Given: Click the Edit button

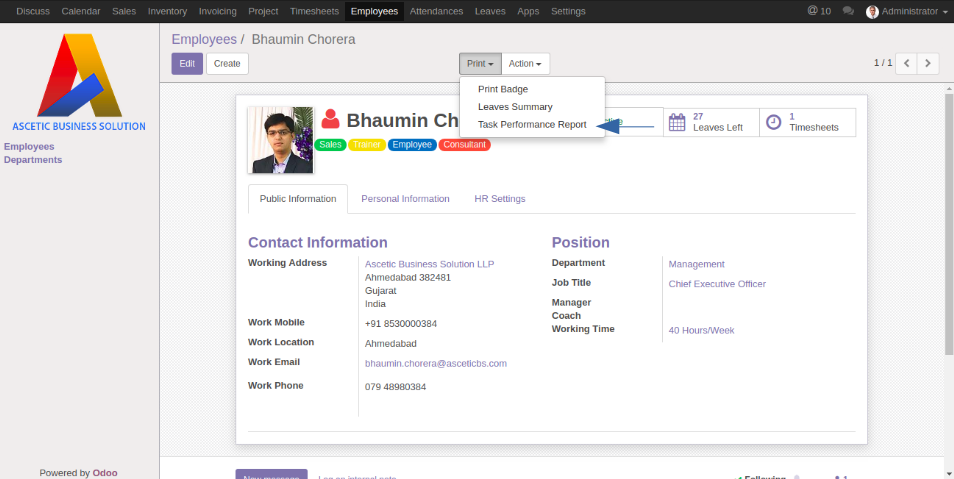Looking at the screenshot, I should click(187, 63).
